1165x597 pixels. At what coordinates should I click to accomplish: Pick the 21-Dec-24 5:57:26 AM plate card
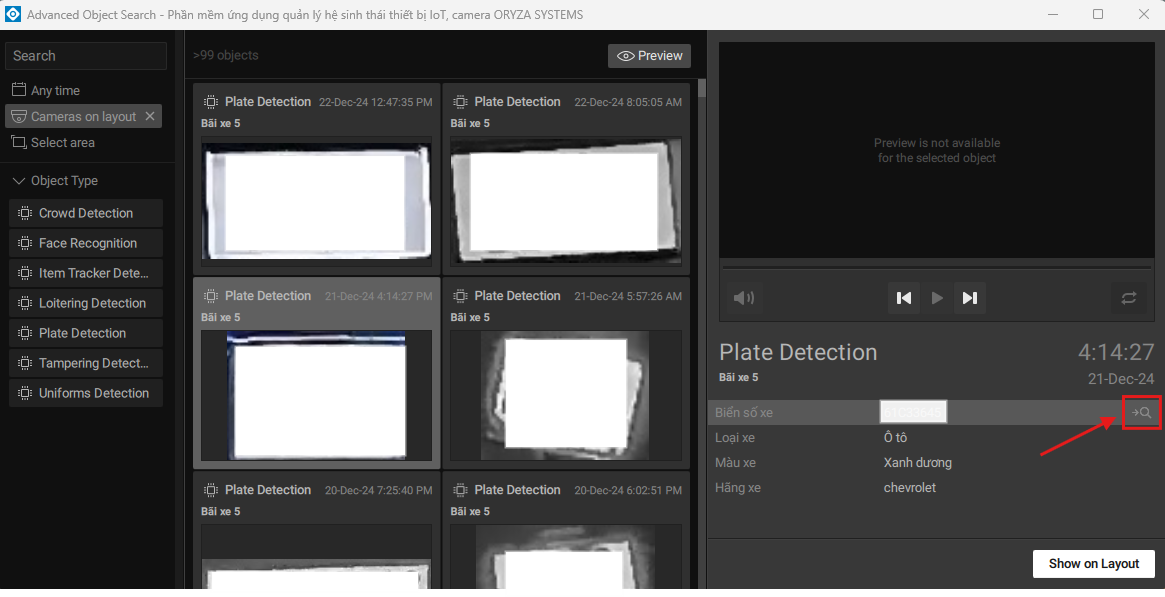[566, 373]
